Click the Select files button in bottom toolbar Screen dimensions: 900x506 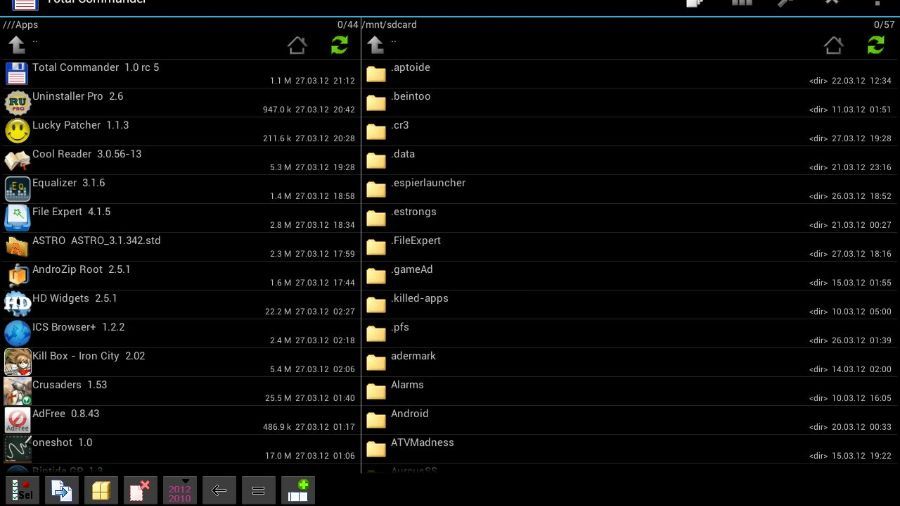click(x=22, y=490)
